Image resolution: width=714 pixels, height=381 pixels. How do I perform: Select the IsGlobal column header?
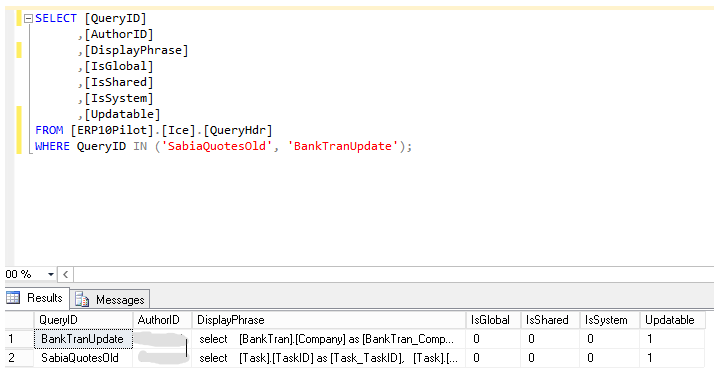pyautogui.click(x=493, y=320)
